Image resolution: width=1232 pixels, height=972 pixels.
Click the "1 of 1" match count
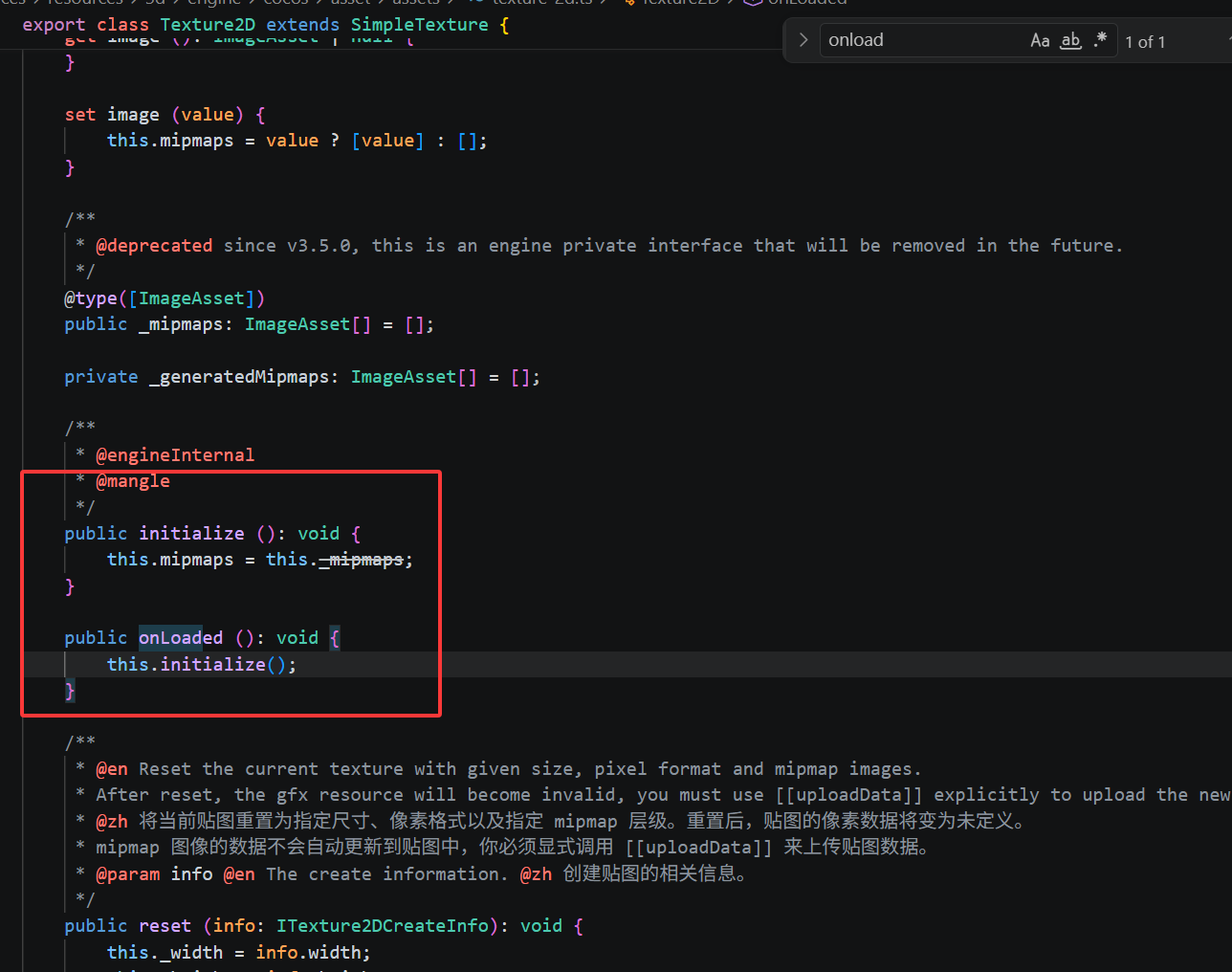(x=1145, y=42)
